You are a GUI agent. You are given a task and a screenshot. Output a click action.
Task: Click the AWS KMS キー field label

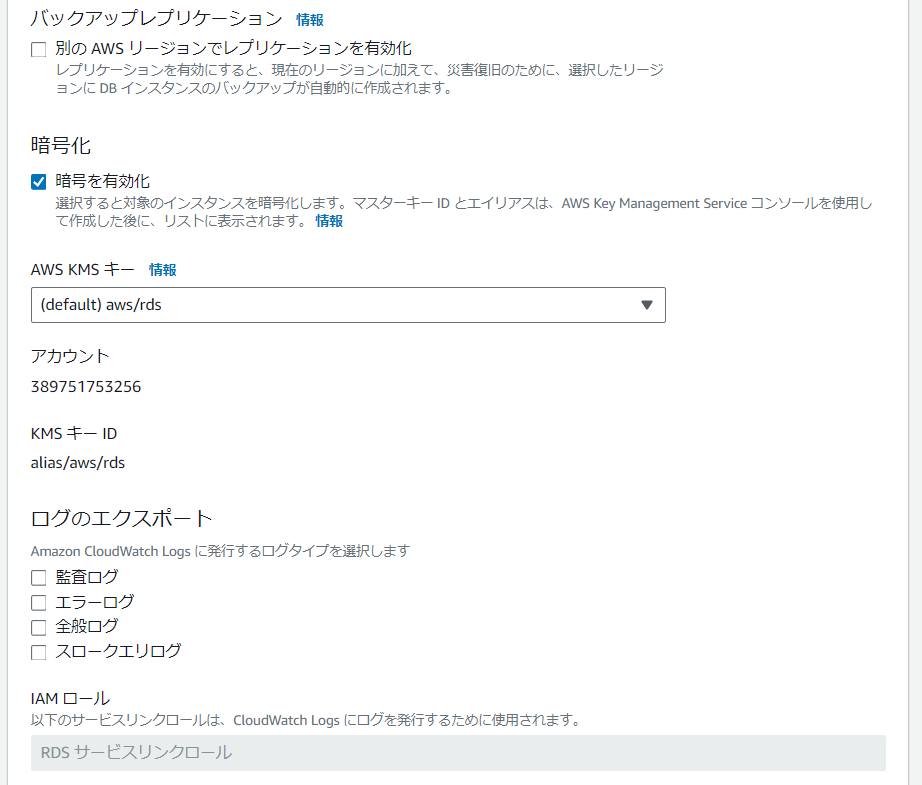click(83, 270)
